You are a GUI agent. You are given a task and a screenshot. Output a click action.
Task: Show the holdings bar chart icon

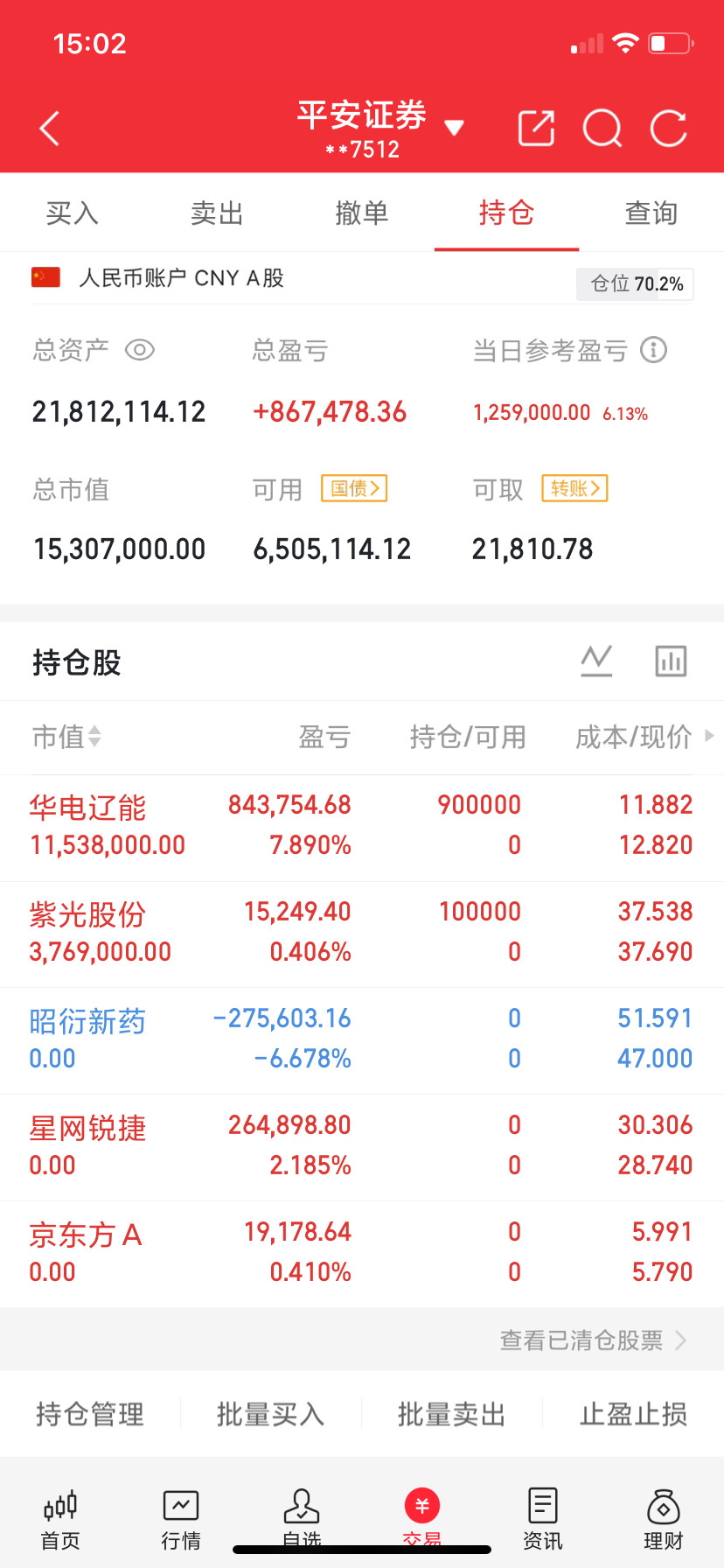coord(671,661)
